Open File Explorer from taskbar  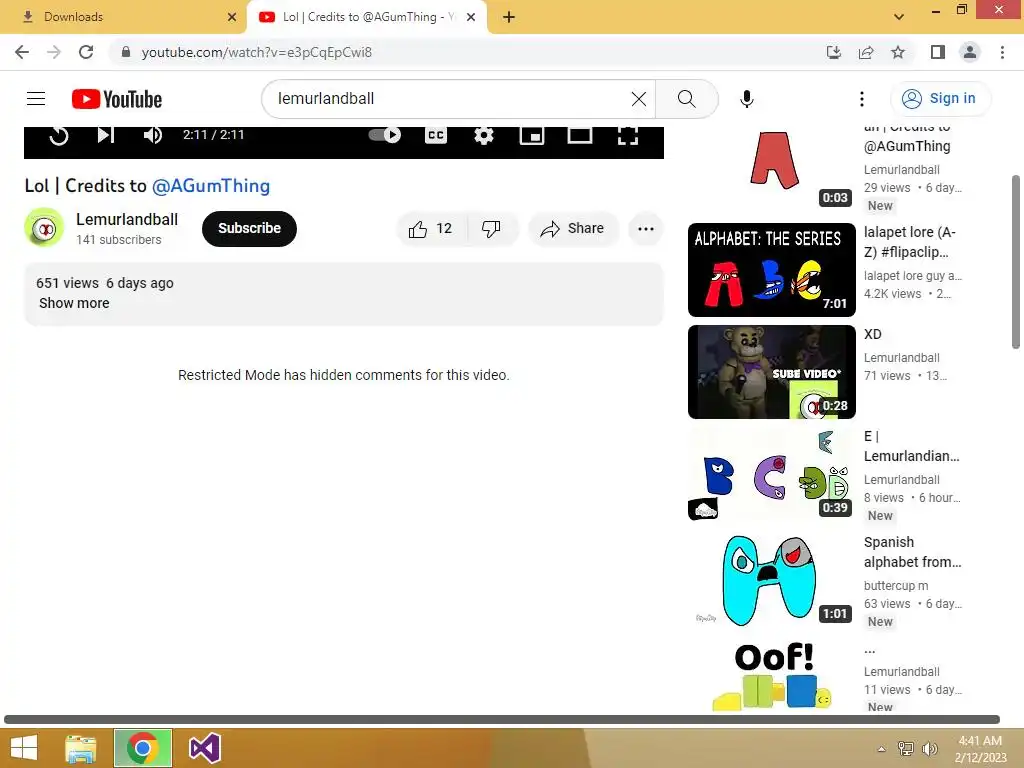pyautogui.click(x=81, y=748)
